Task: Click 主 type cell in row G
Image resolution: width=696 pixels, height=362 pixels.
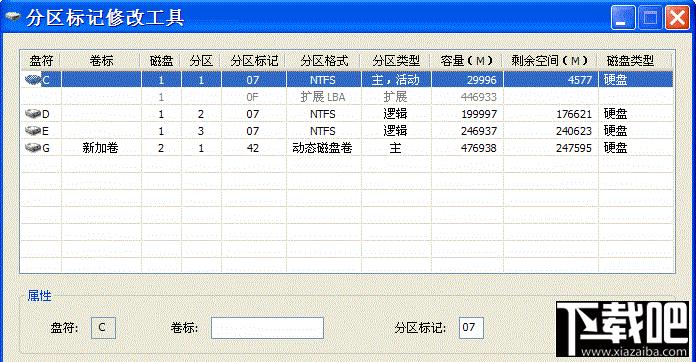Action: 395,148
